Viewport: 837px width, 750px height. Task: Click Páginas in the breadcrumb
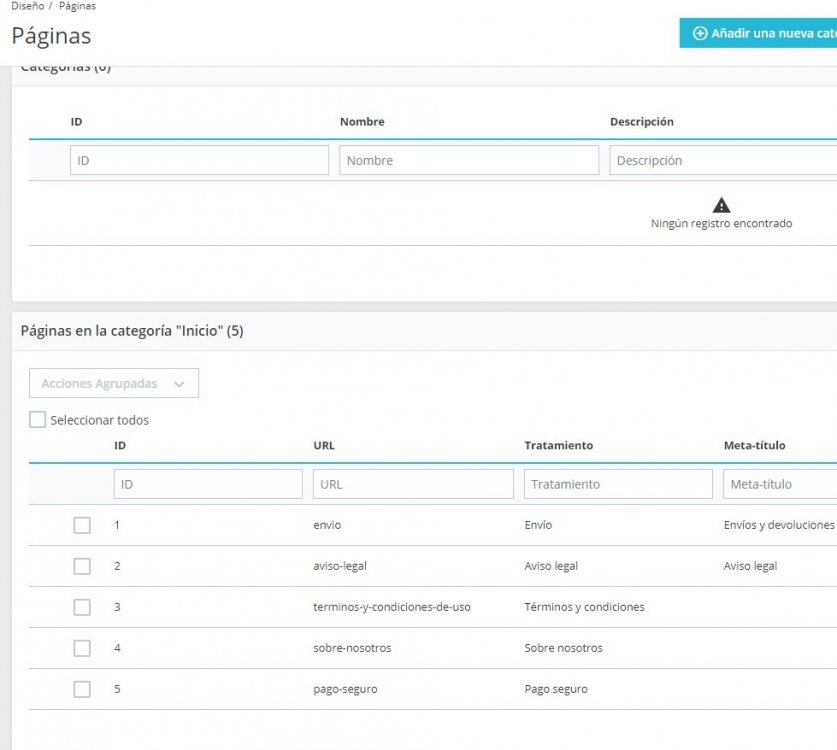[x=77, y=6]
